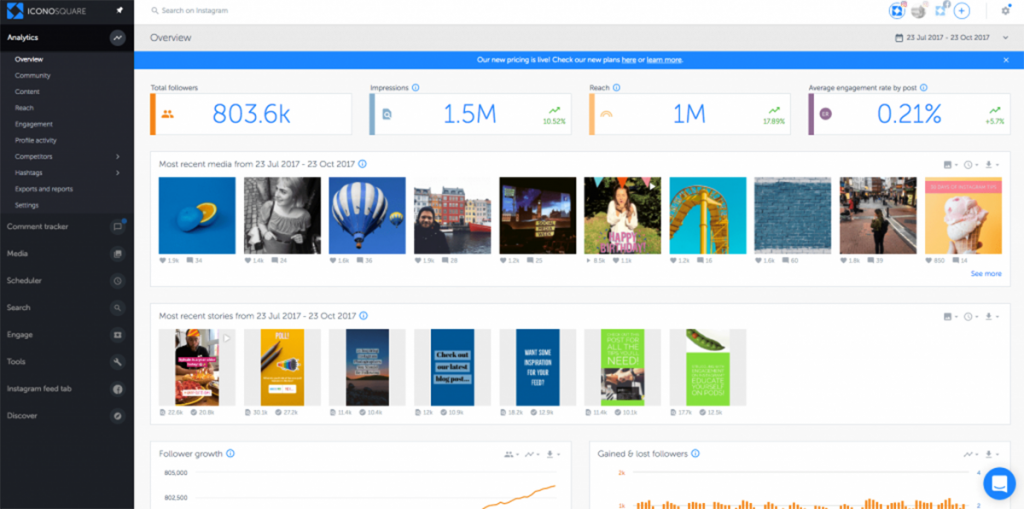Click info icon beside Gained & lost followers
The height and width of the screenshot is (509, 1024).
[x=696, y=453]
